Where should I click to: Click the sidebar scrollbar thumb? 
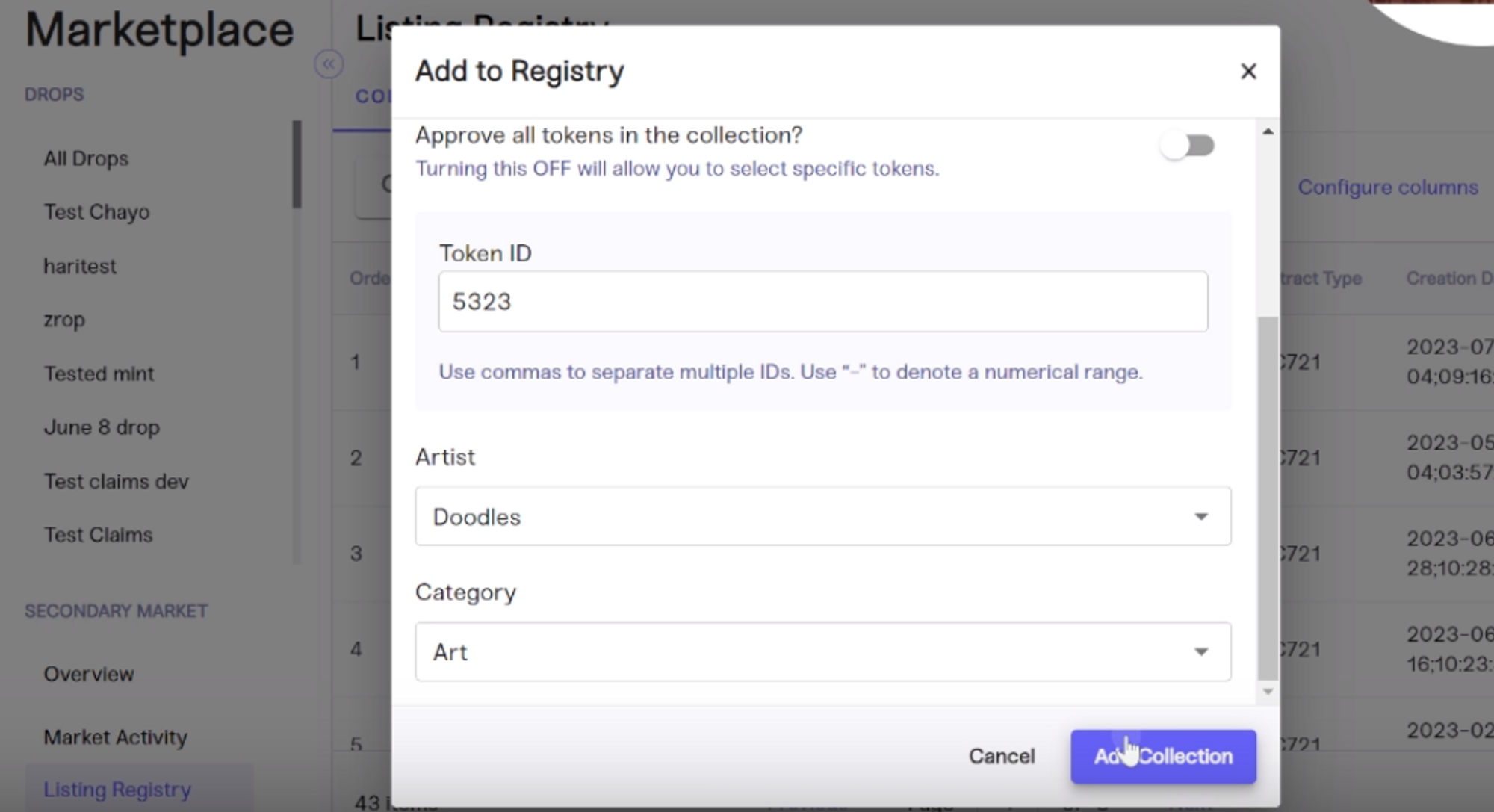[297, 164]
